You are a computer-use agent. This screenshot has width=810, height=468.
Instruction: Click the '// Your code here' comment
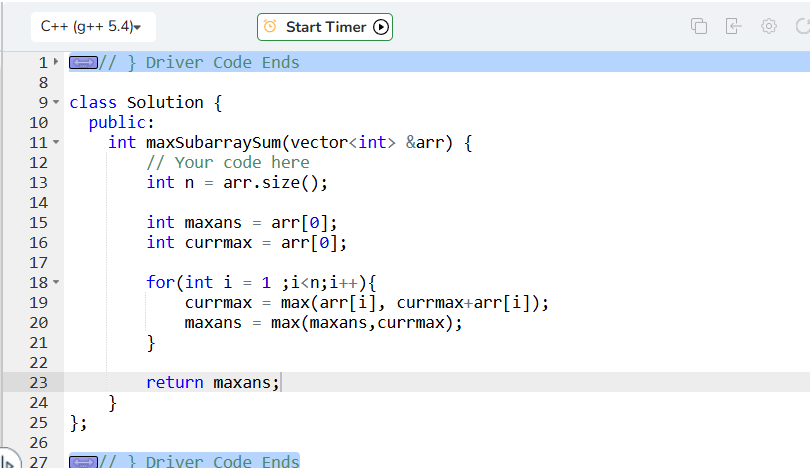pyautogui.click(x=228, y=163)
